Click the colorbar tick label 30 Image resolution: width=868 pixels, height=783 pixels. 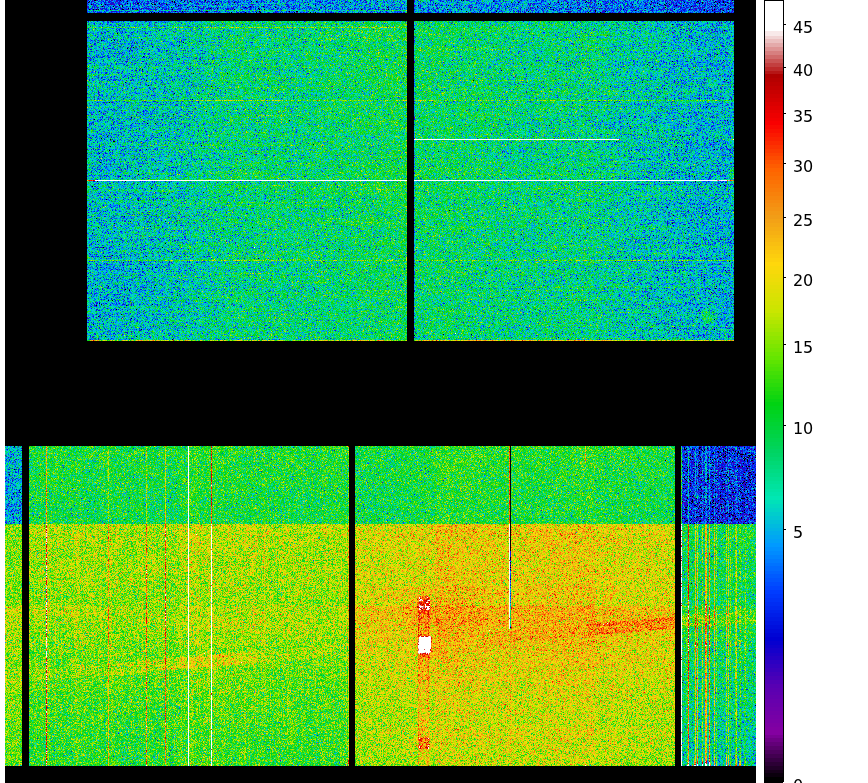tap(802, 167)
